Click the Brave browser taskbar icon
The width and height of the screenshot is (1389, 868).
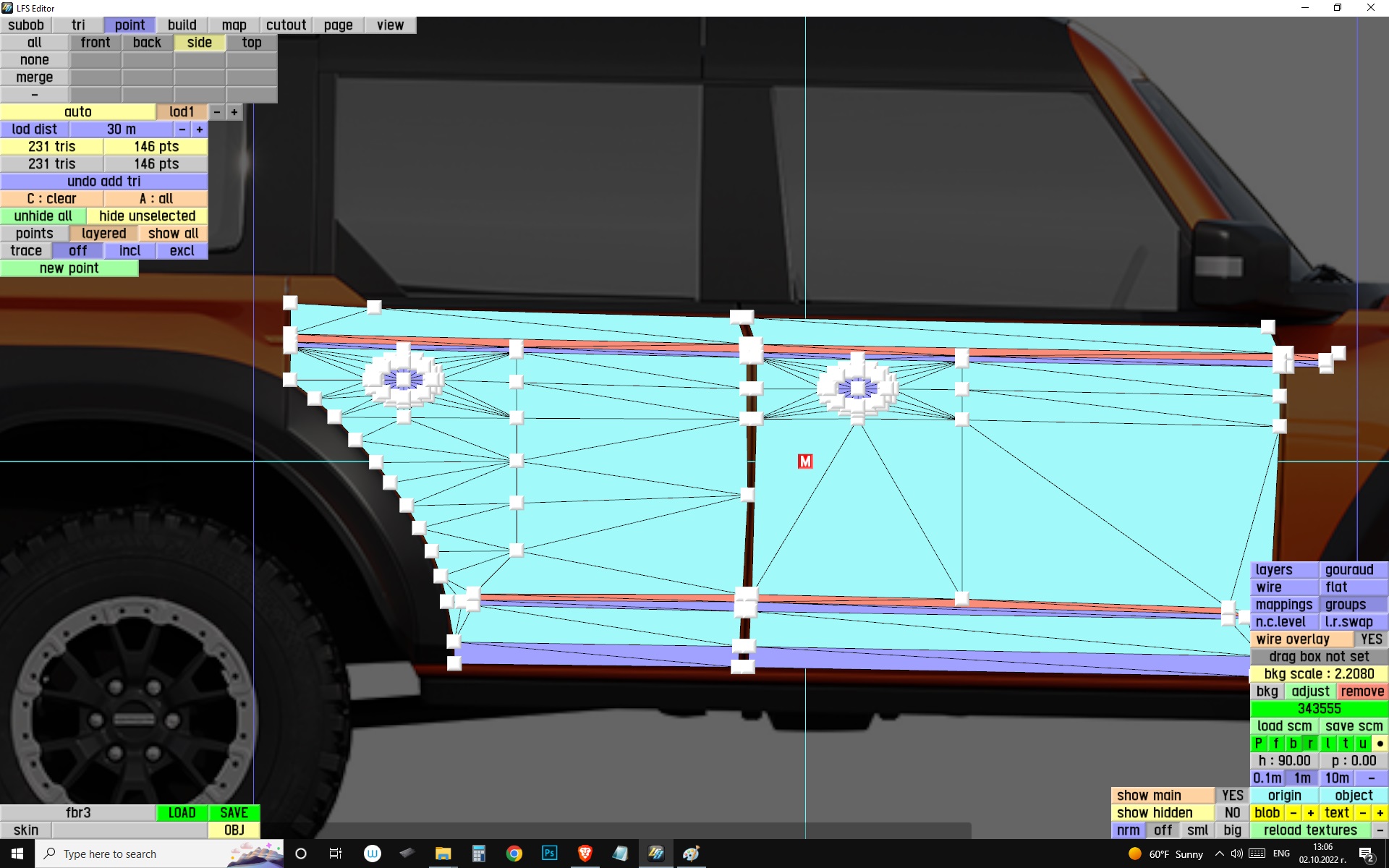point(585,854)
